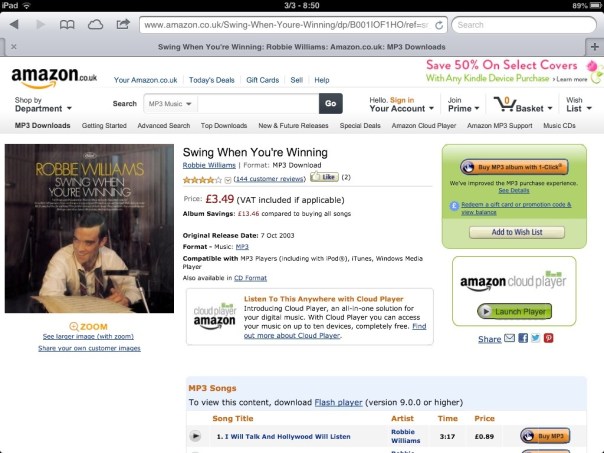Click the Add to Wish List button
This screenshot has width=604, height=453.
(x=517, y=232)
